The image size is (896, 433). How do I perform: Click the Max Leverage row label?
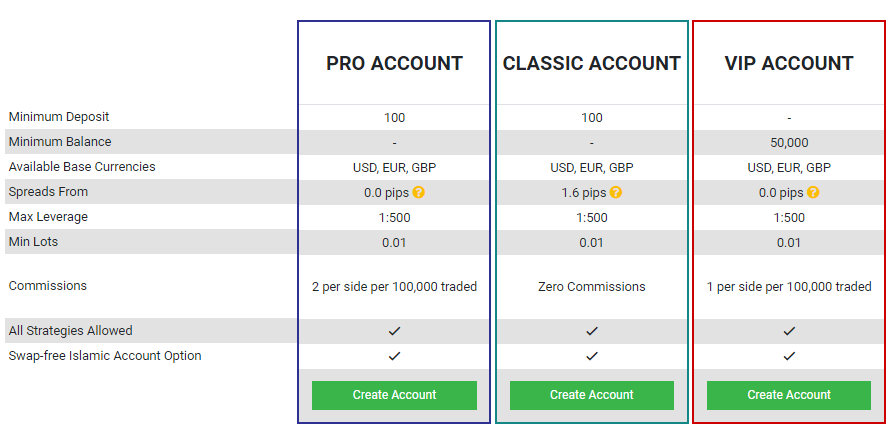(x=48, y=217)
